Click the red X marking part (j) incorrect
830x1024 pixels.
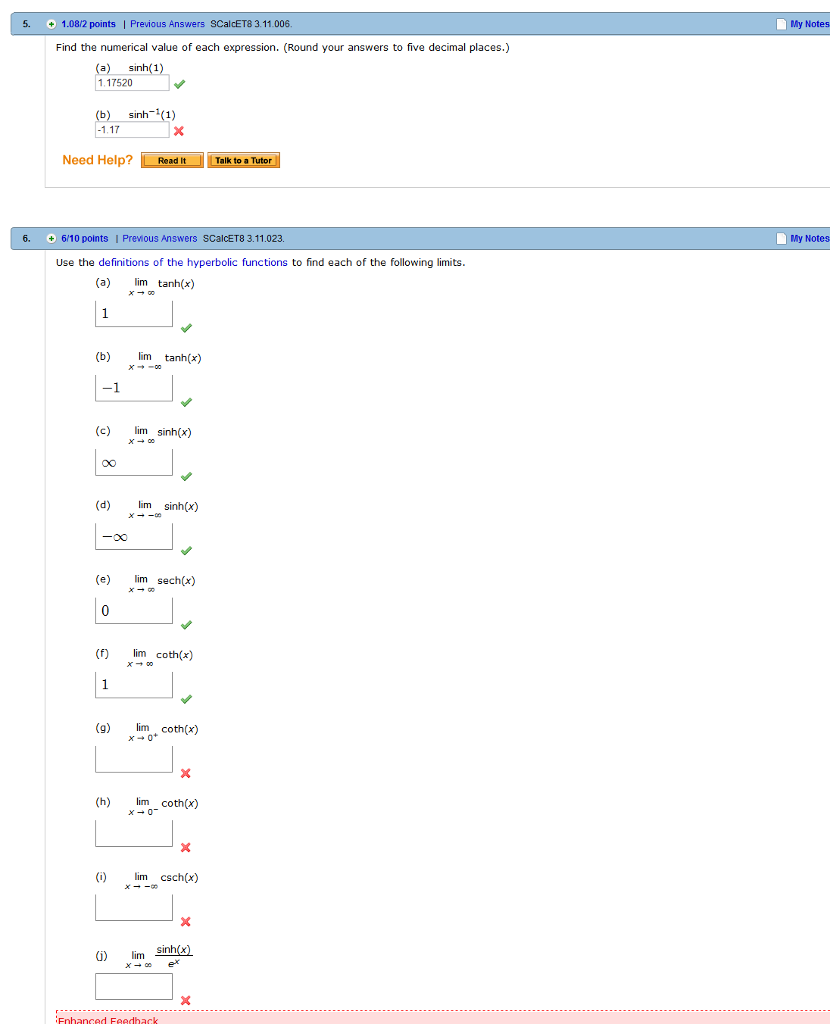[x=185, y=1000]
